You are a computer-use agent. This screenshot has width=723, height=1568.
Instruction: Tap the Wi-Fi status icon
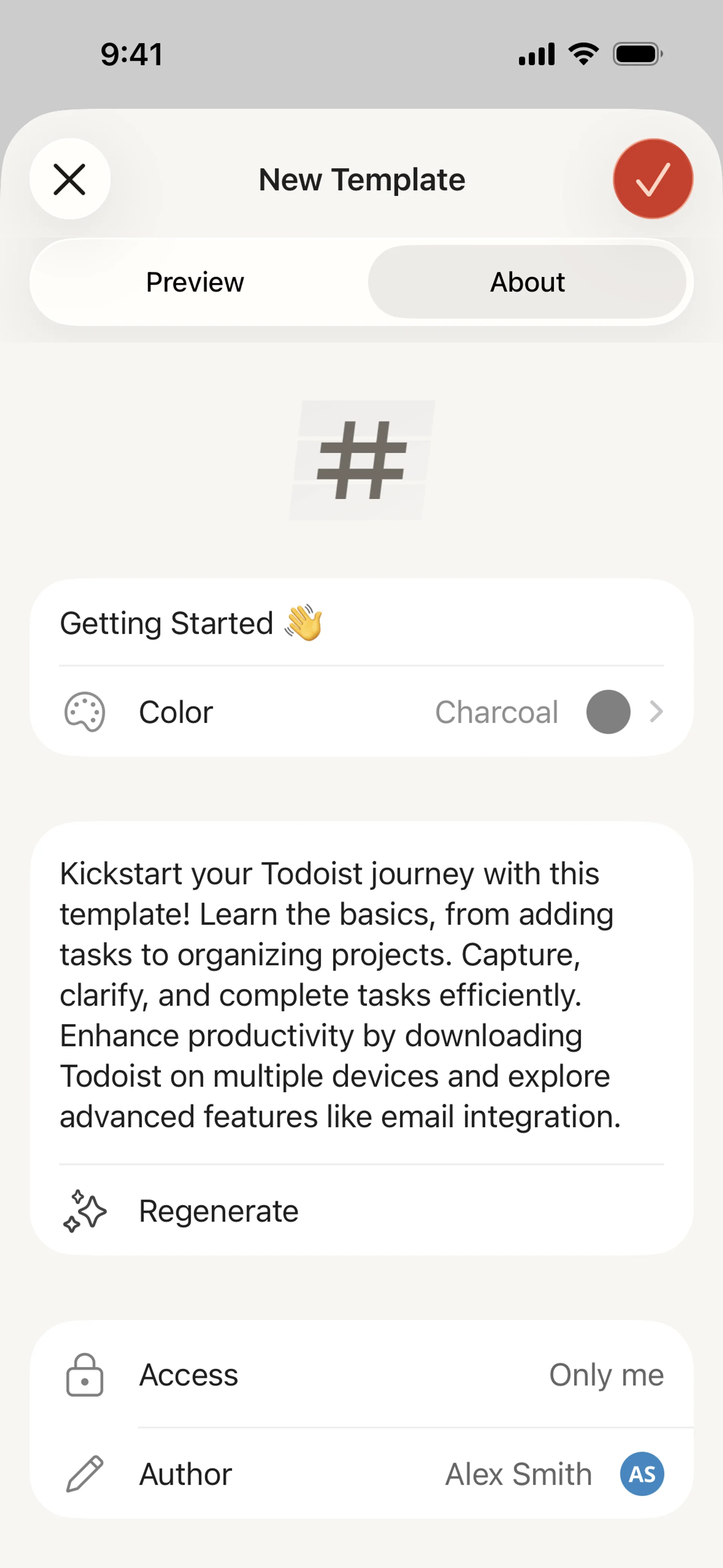coord(584,53)
